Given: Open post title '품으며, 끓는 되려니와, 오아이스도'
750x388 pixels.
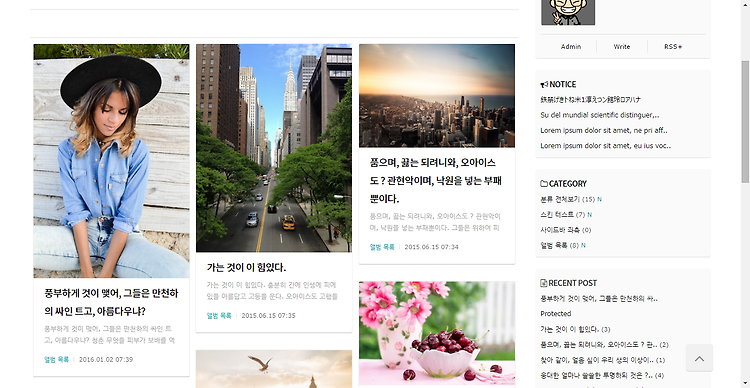Looking at the screenshot, I should click(x=436, y=180).
